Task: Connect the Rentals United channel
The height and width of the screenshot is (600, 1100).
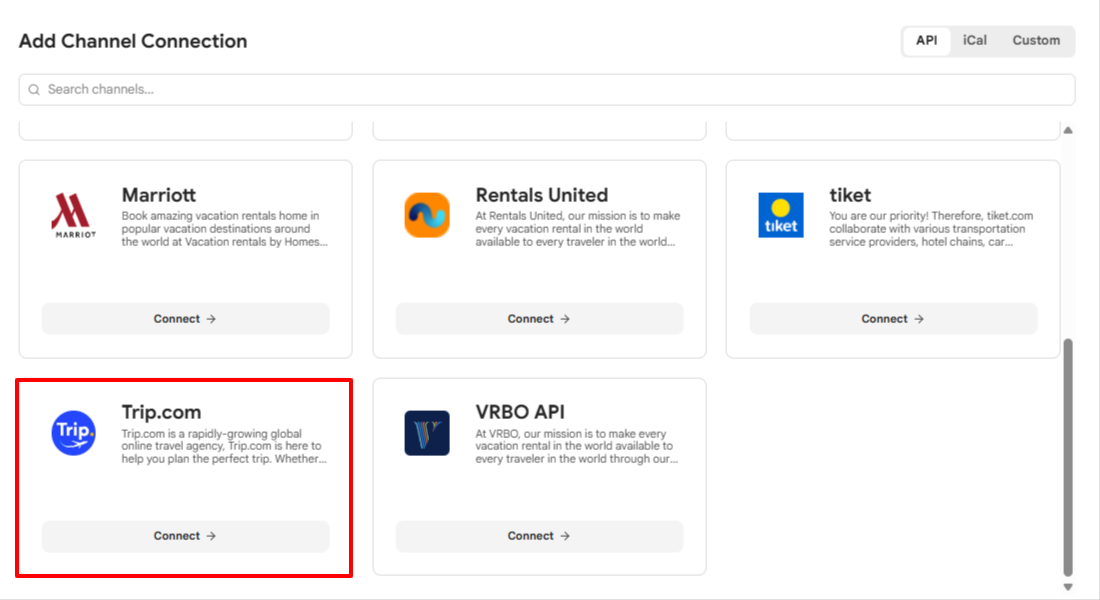Action: 539,319
